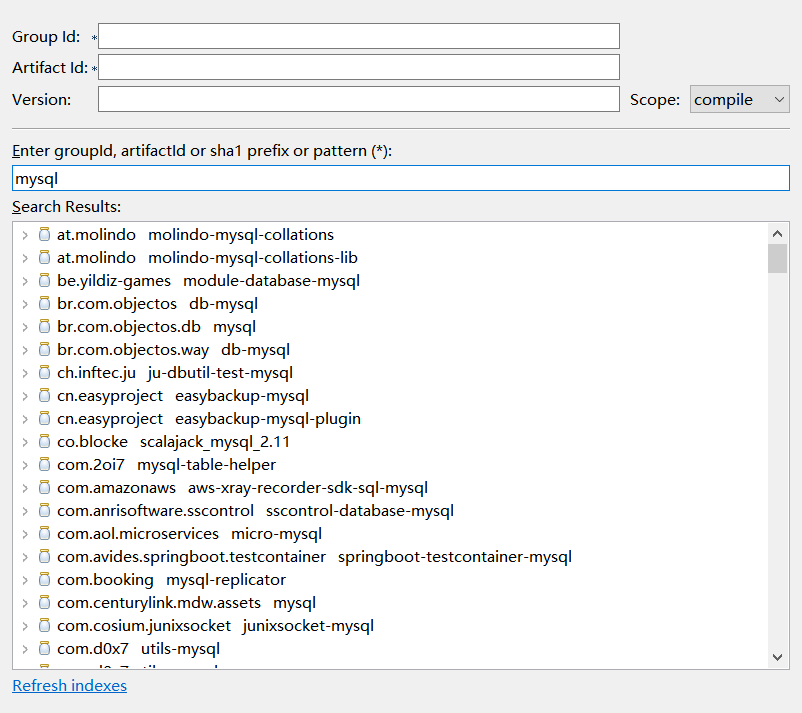
Task: Click the Version input field
Action: click(x=358, y=100)
